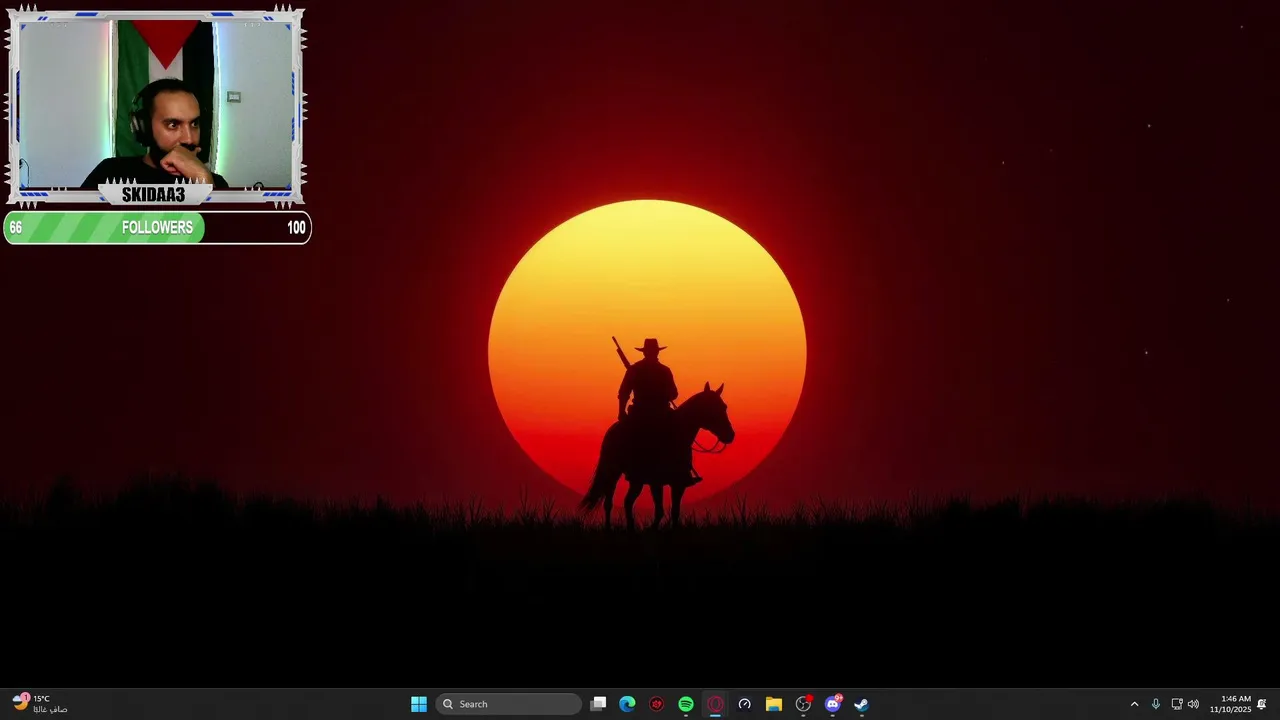Open the weather widget showing 15°C
Viewport: 1280px width, 720px height.
(x=40, y=704)
